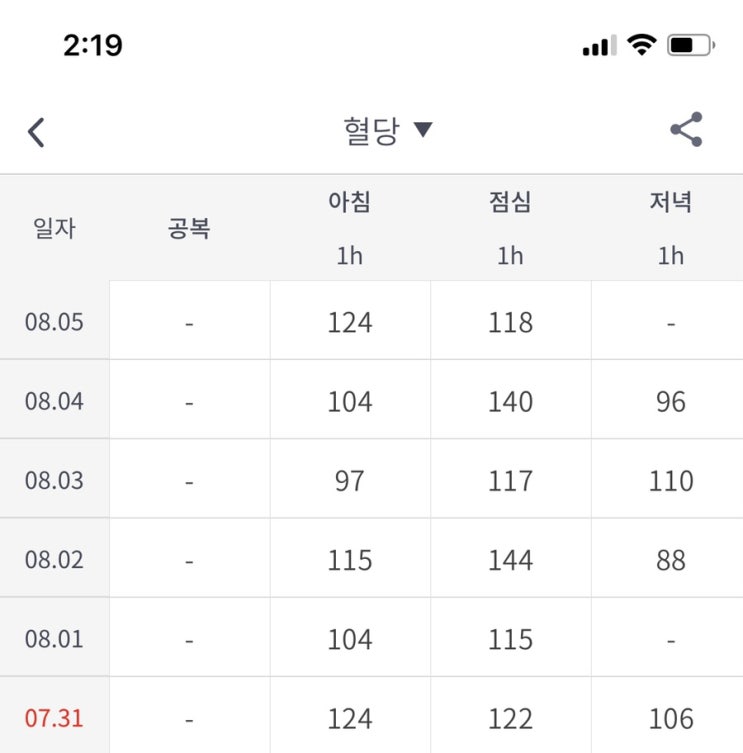Image resolution: width=743 pixels, height=753 pixels.
Task: Select the 공복 column header
Action: pyautogui.click(x=189, y=228)
